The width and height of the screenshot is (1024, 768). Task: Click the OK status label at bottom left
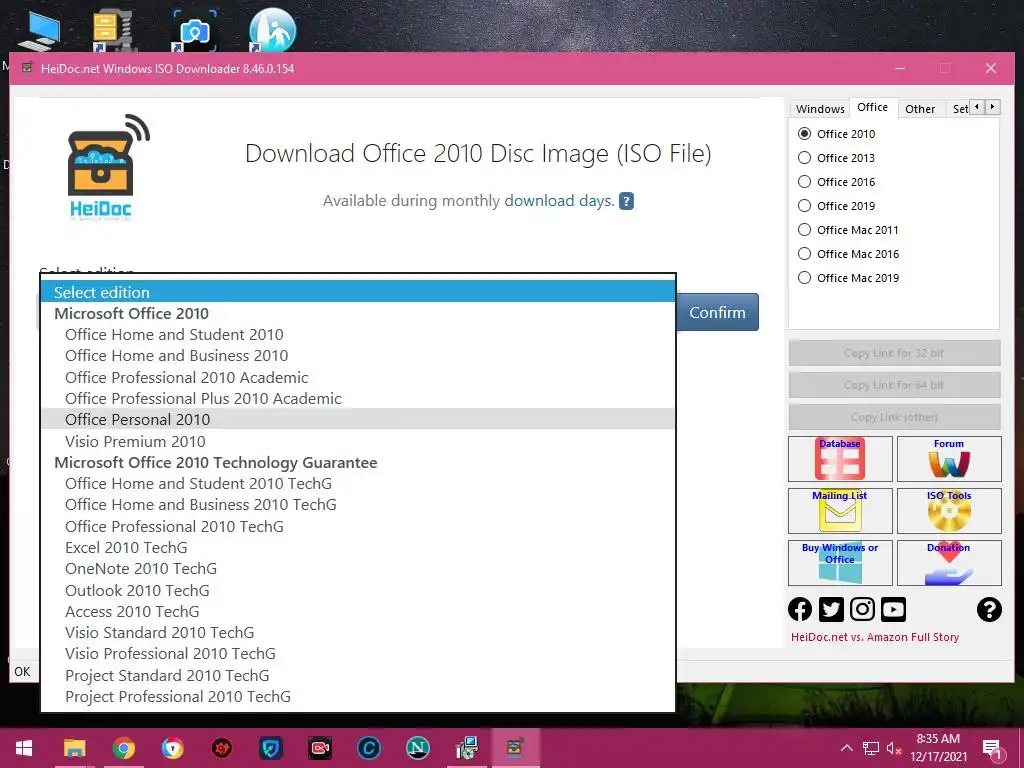pyautogui.click(x=22, y=671)
